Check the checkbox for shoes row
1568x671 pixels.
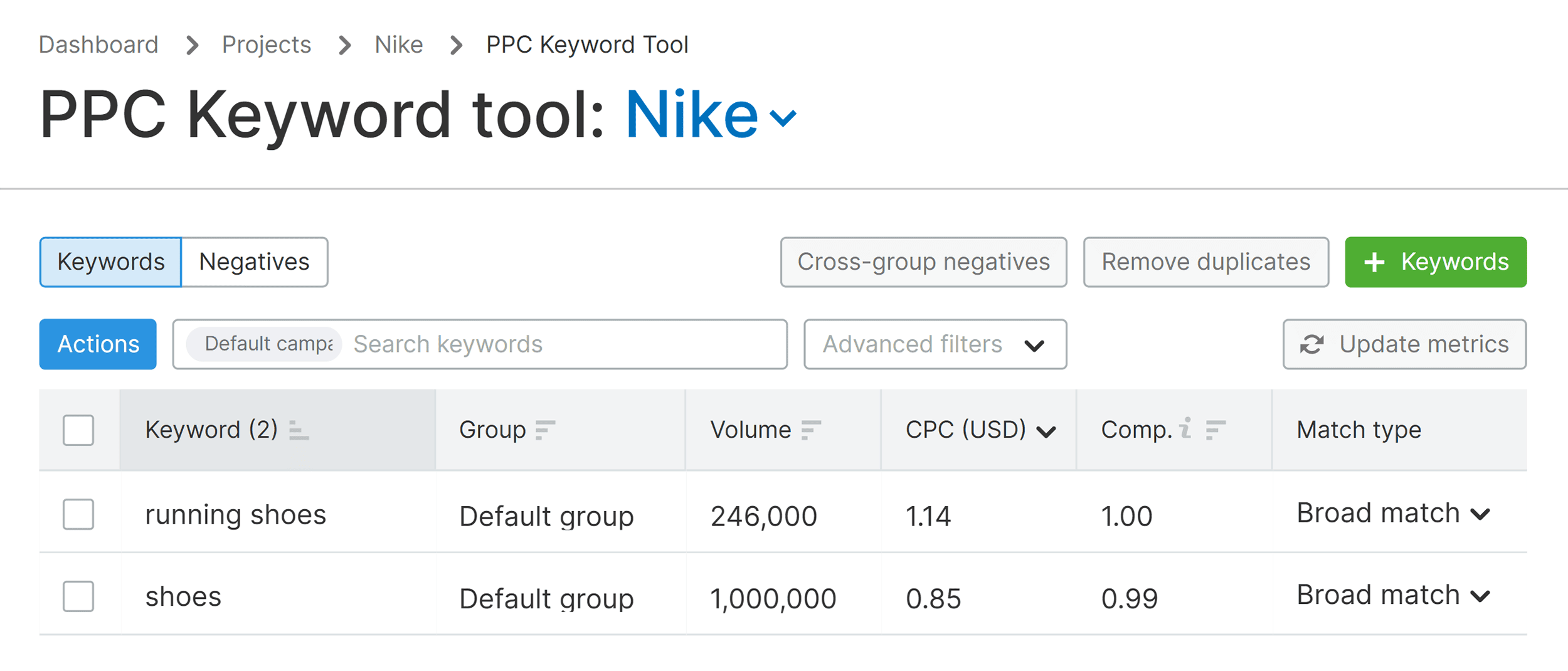pos(78,596)
